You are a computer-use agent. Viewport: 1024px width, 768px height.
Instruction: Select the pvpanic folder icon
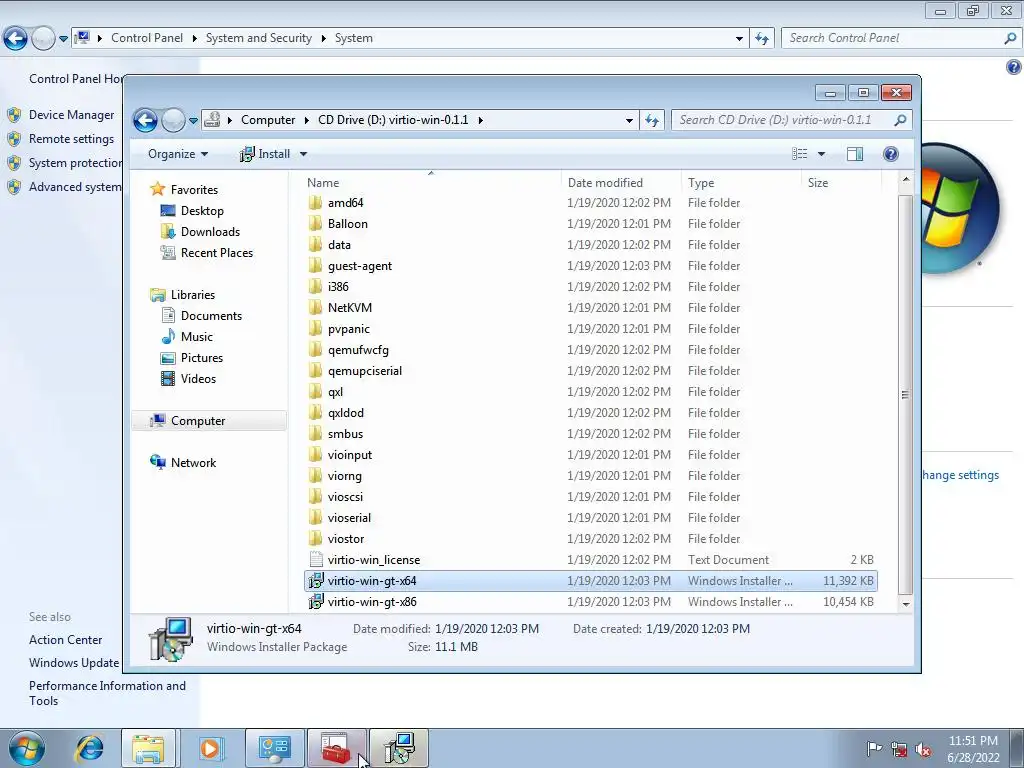click(x=315, y=328)
